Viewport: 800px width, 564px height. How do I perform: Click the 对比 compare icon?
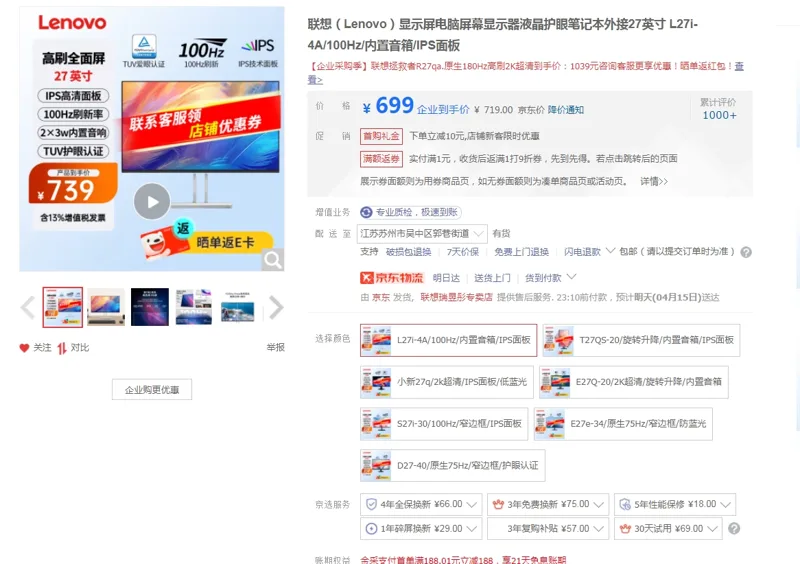coord(62,348)
